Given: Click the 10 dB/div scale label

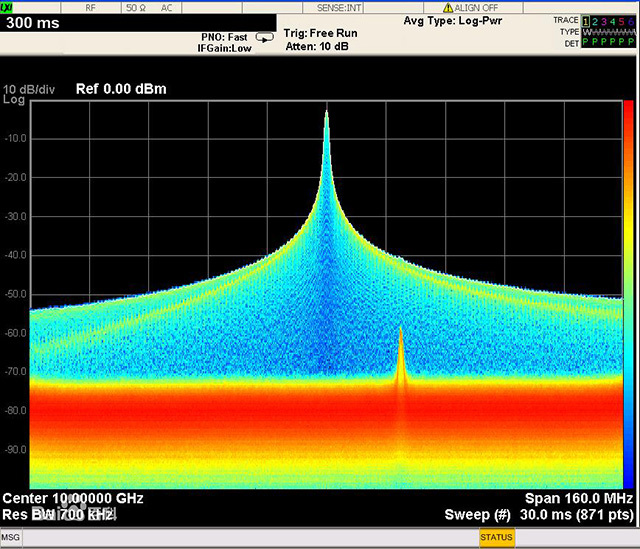Looking at the screenshot, I should [x=29, y=89].
